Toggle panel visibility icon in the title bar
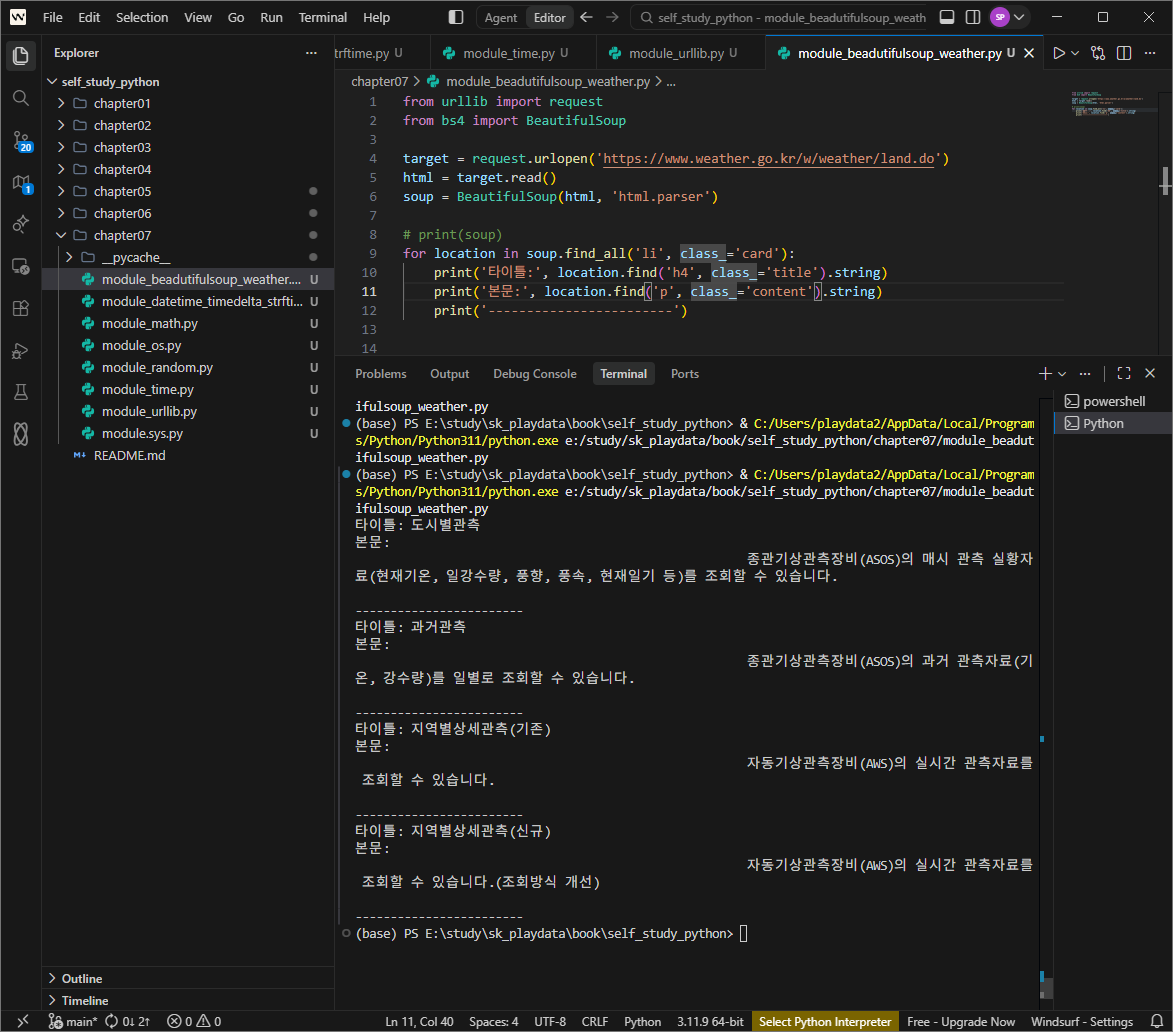 coord(946,16)
